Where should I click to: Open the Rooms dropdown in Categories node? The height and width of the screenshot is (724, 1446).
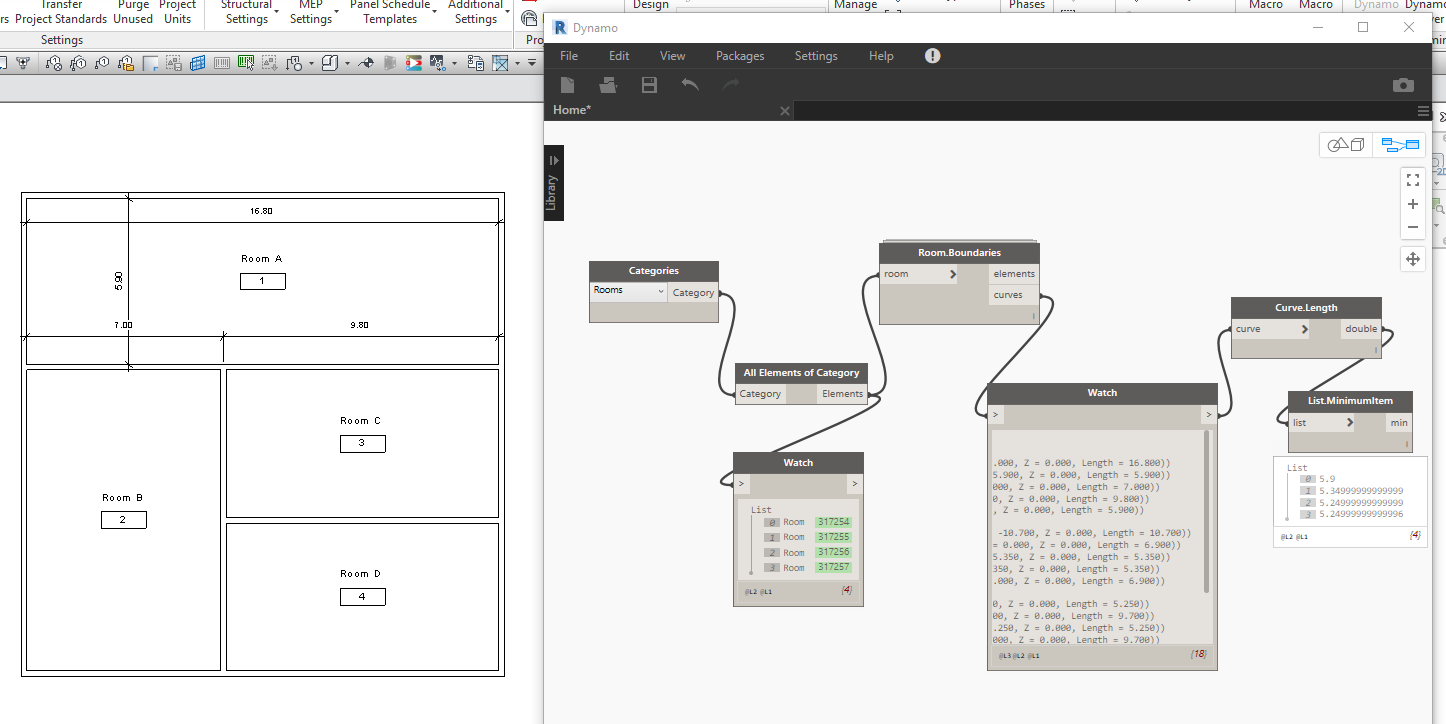(628, 291)
